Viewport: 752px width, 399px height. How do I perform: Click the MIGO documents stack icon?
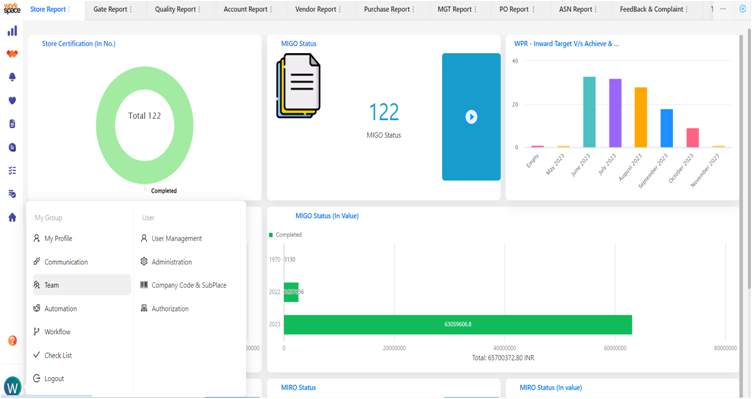[298, 85]
